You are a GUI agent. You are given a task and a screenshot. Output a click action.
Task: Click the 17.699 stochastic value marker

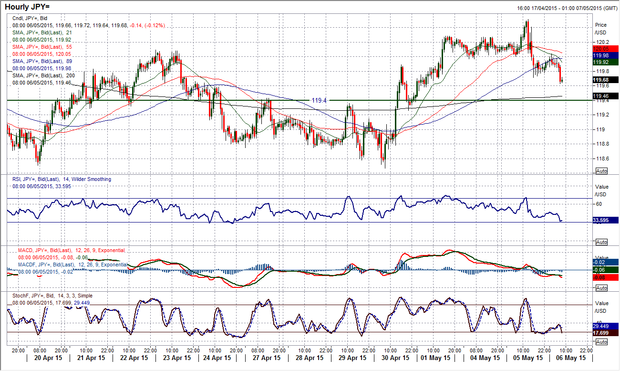click(605, 333)
